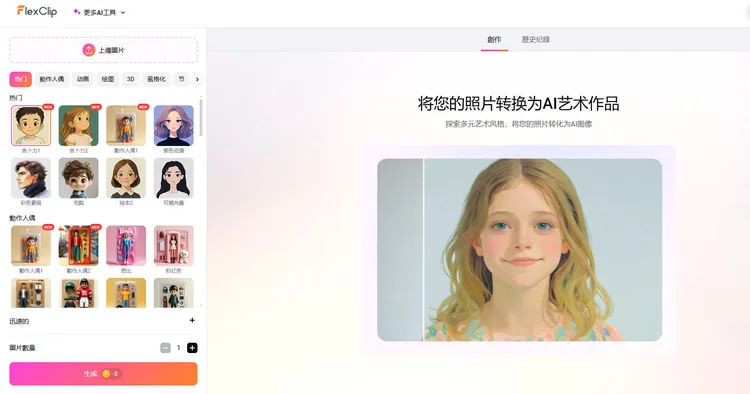Click the style list vertical scrollbar
This screenshot has width=750, height=394.
click(201, 118)
